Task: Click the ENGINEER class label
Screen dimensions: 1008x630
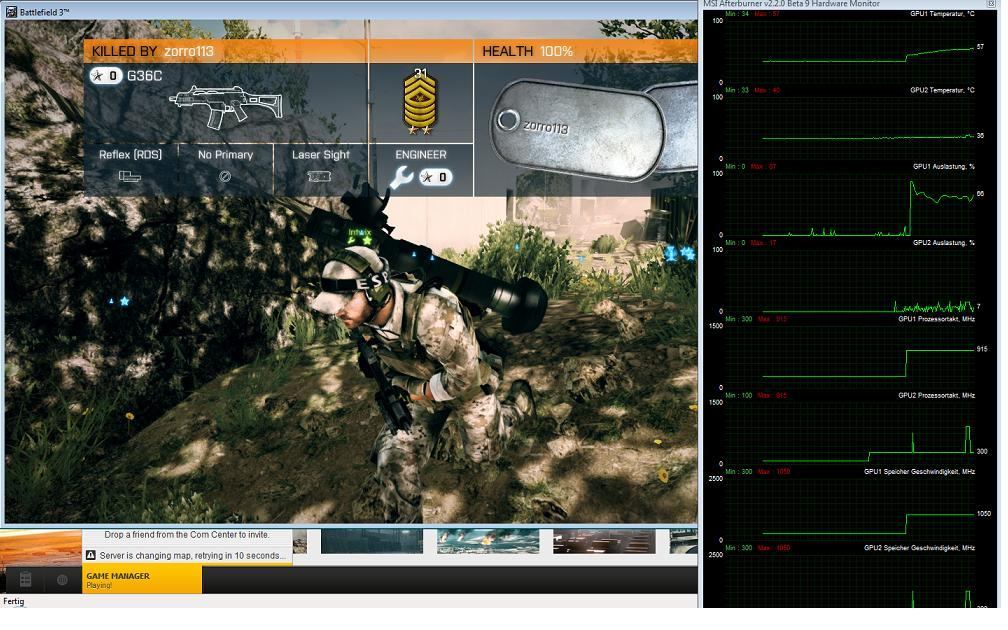Action: [x=420, y=155]
